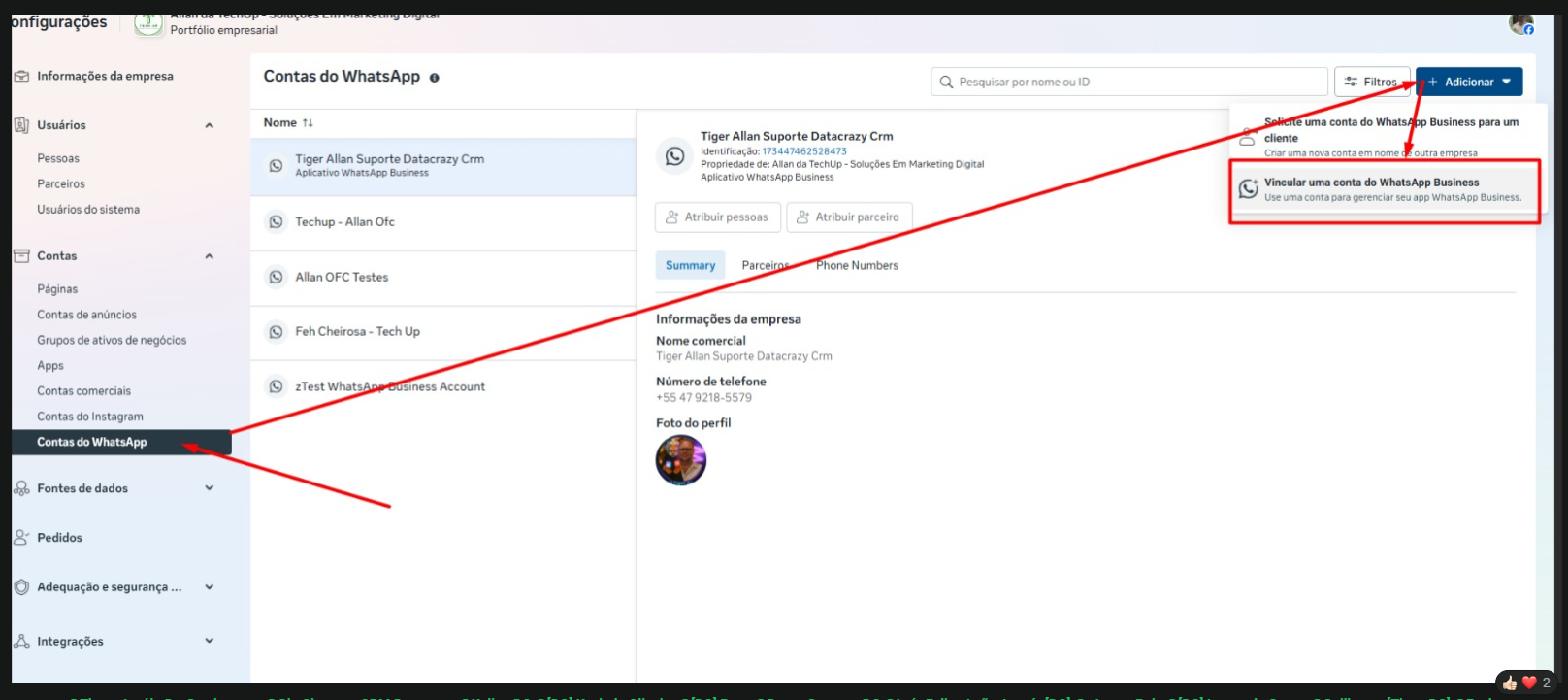The height and width of the screenshot is (700, 1568).
Task: Click the Pedidos person icon
Action: pyautogui.click(x=21, y=537)
